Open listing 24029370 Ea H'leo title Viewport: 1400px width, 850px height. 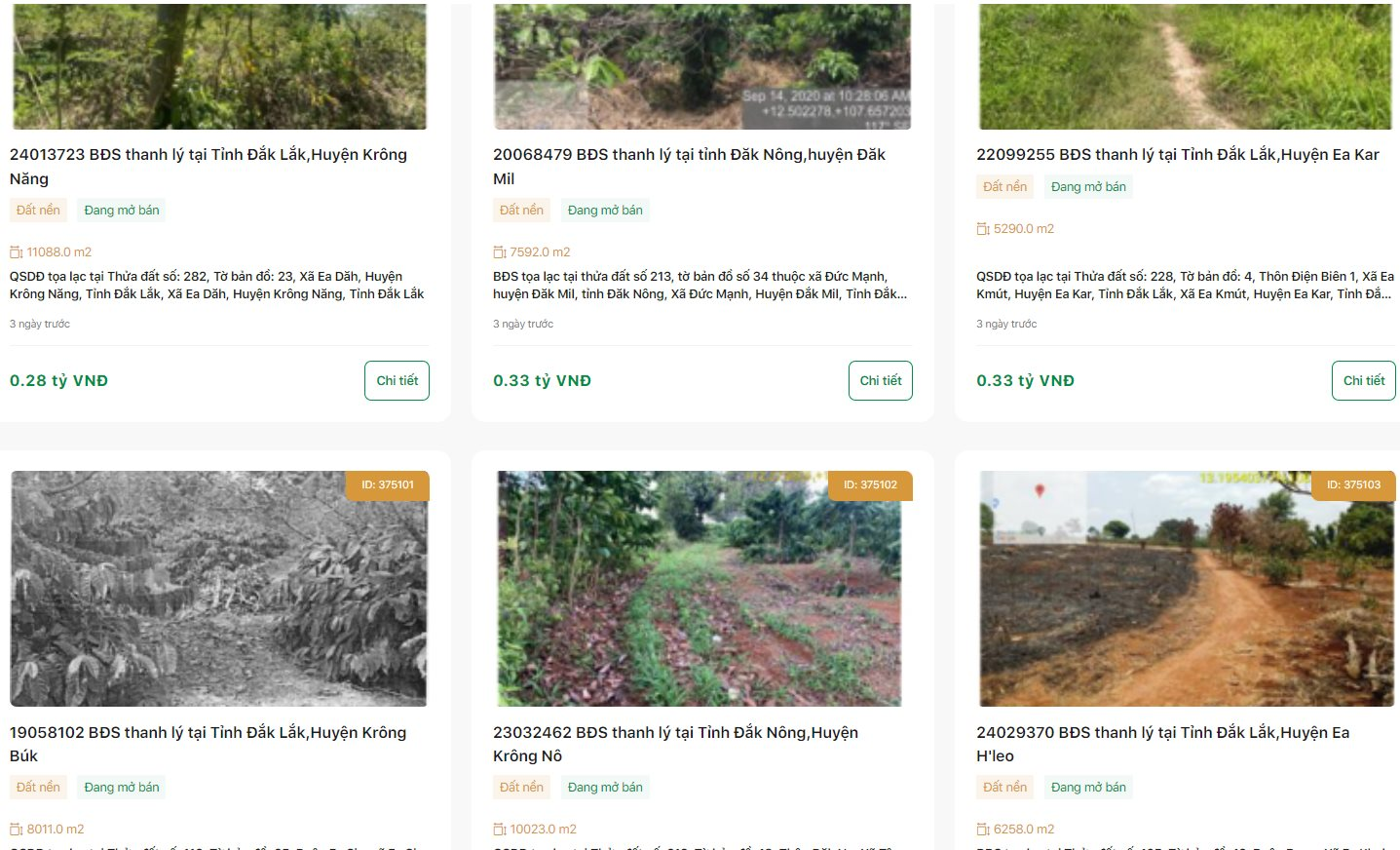point(1162,744)
